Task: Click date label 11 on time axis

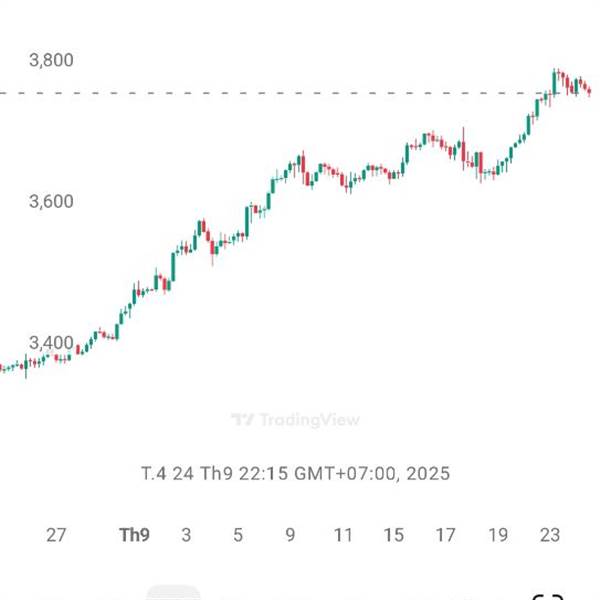Action: (343, 535)
